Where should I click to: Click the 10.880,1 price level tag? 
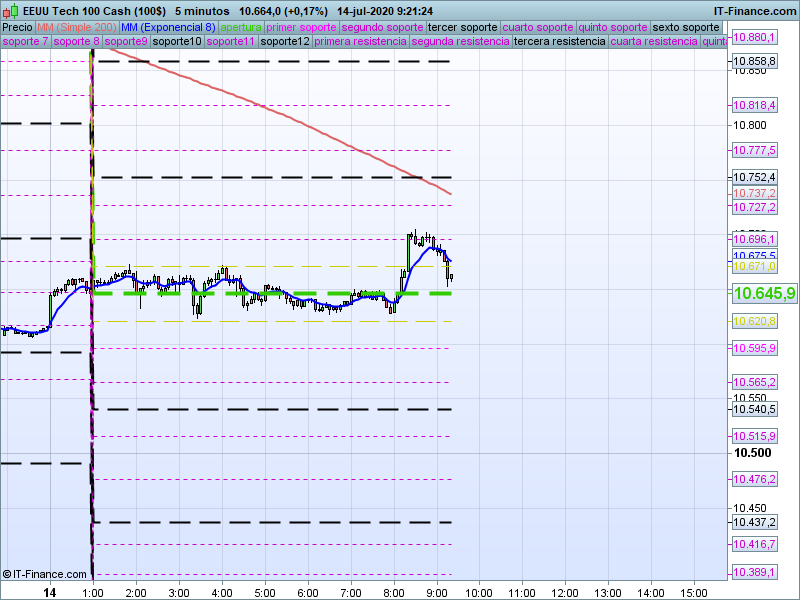(x=755, y=37)
